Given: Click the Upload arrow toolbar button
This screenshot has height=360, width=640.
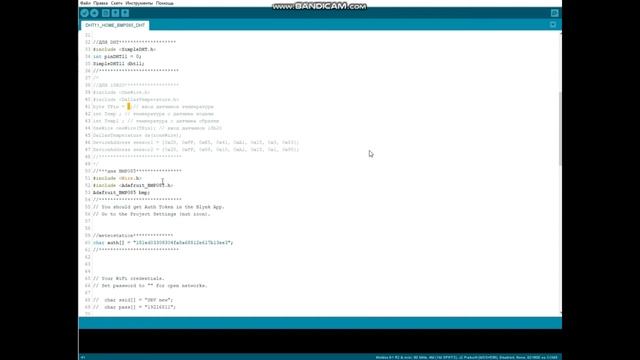Looking at the screenshot, I should coord(94,13).
